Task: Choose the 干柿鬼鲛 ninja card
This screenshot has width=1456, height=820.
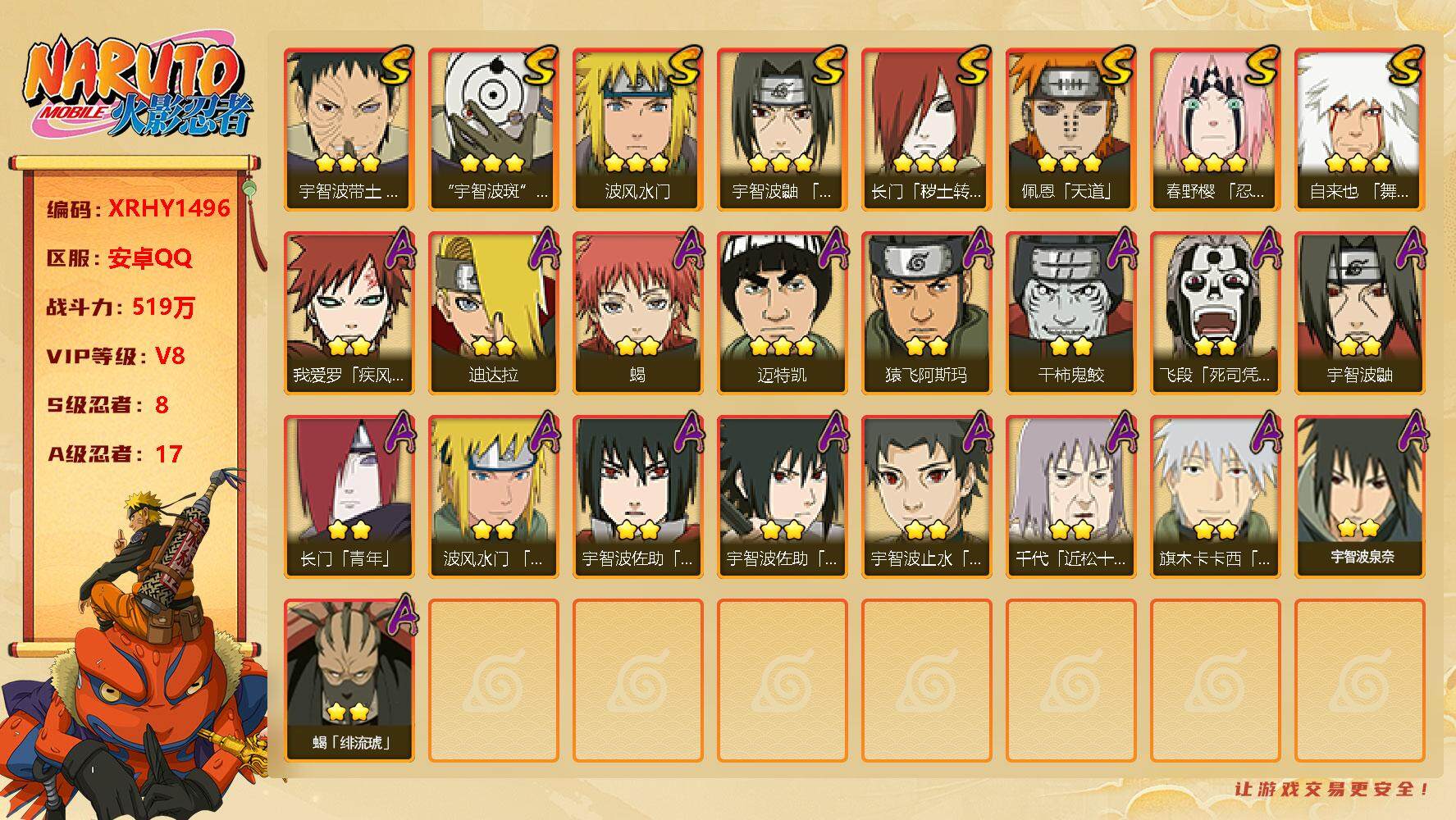Action: [x=1070, y=313]
